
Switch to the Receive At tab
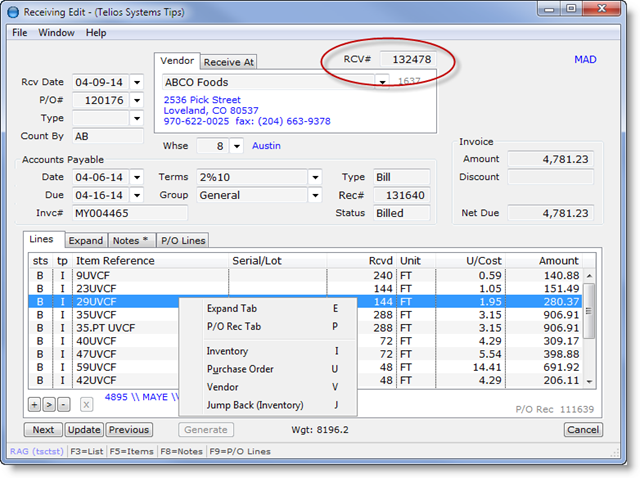(x=229, y=62)
